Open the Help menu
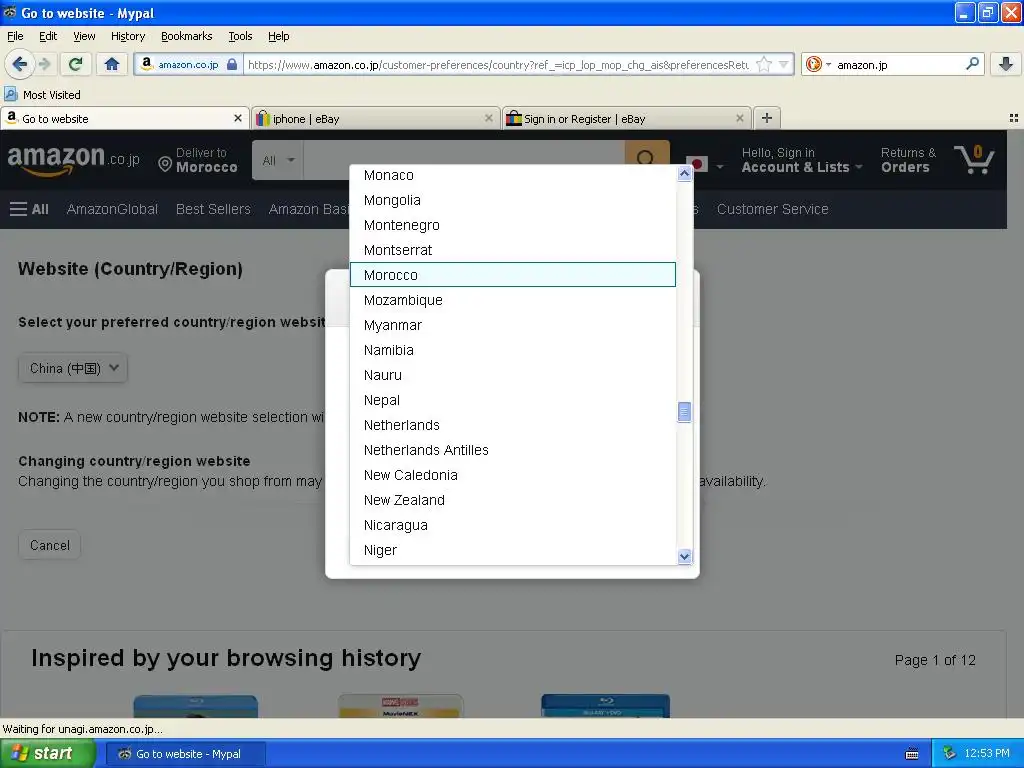Image resolution: width=1024 pixels, height=768 pixels. tap(279, 36)
